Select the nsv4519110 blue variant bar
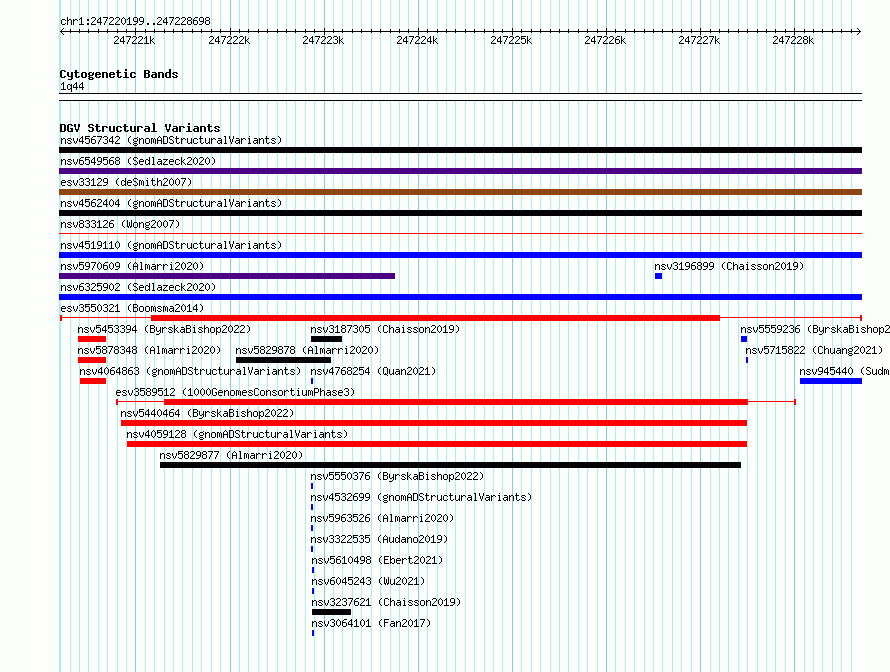 pos(460,255)
